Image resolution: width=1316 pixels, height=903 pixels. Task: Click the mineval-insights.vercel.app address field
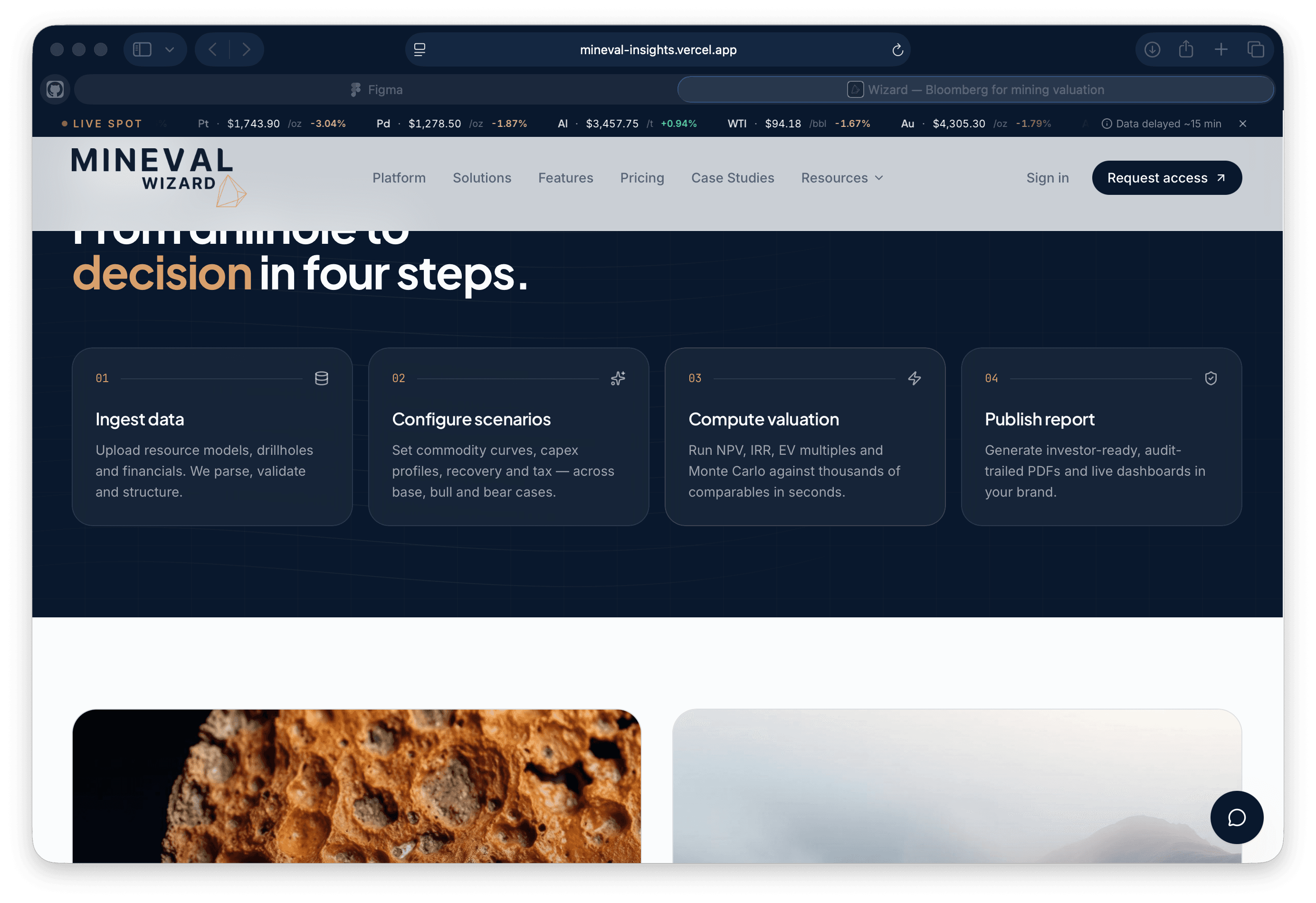coord(658,50)
